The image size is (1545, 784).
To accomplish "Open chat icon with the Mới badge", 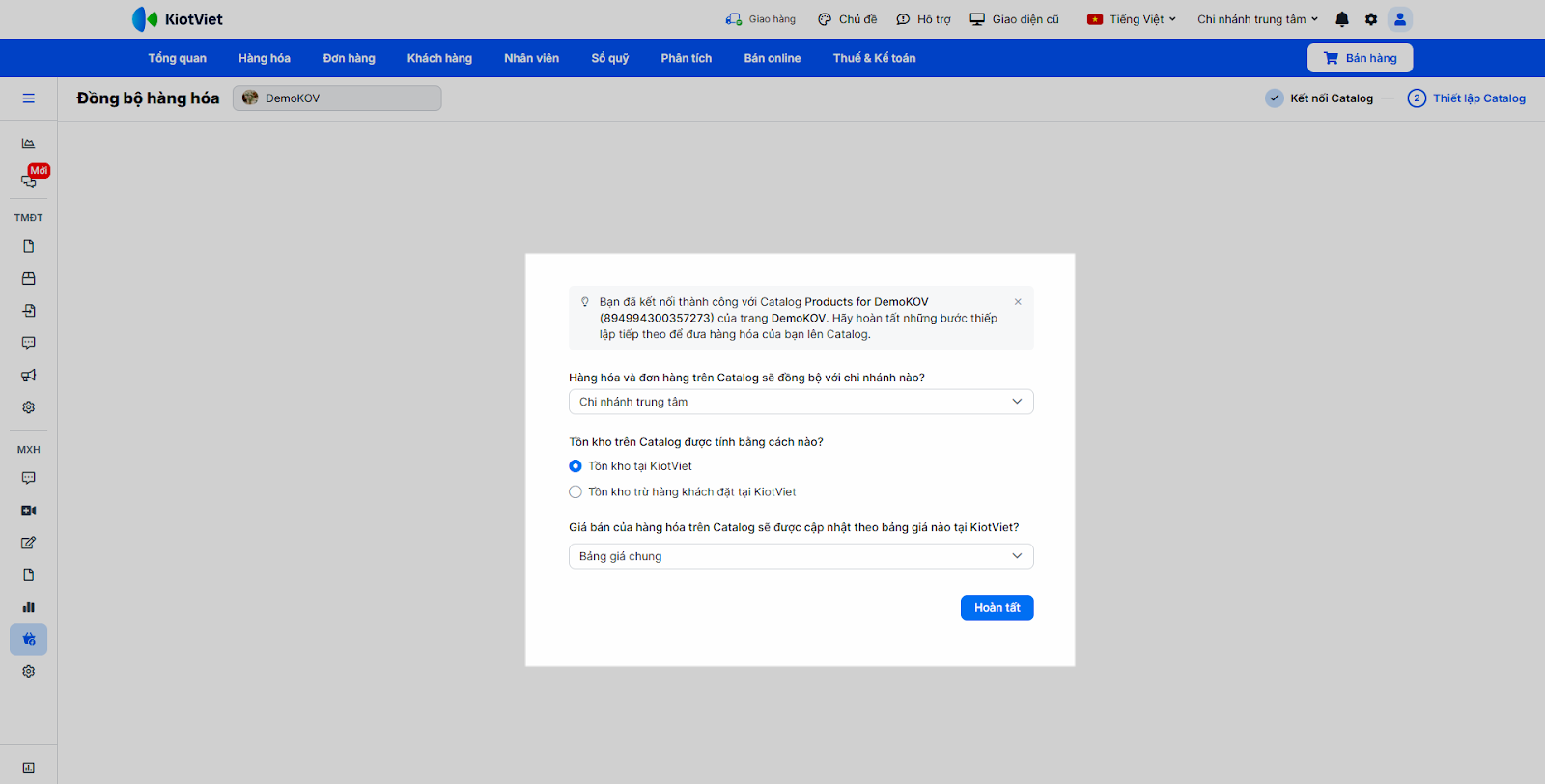I will 29,181.
